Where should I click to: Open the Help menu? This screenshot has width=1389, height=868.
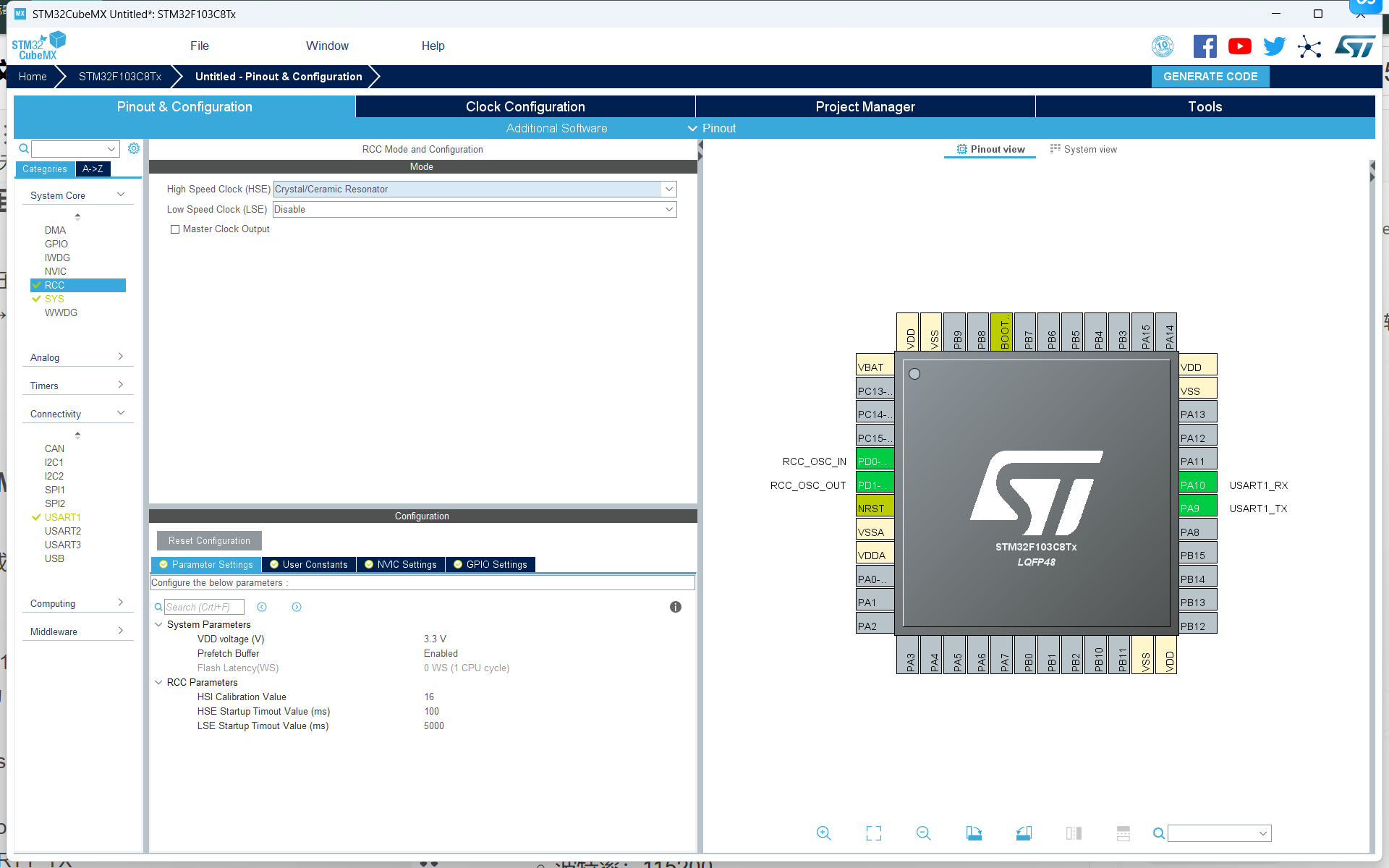click(433, 46)
